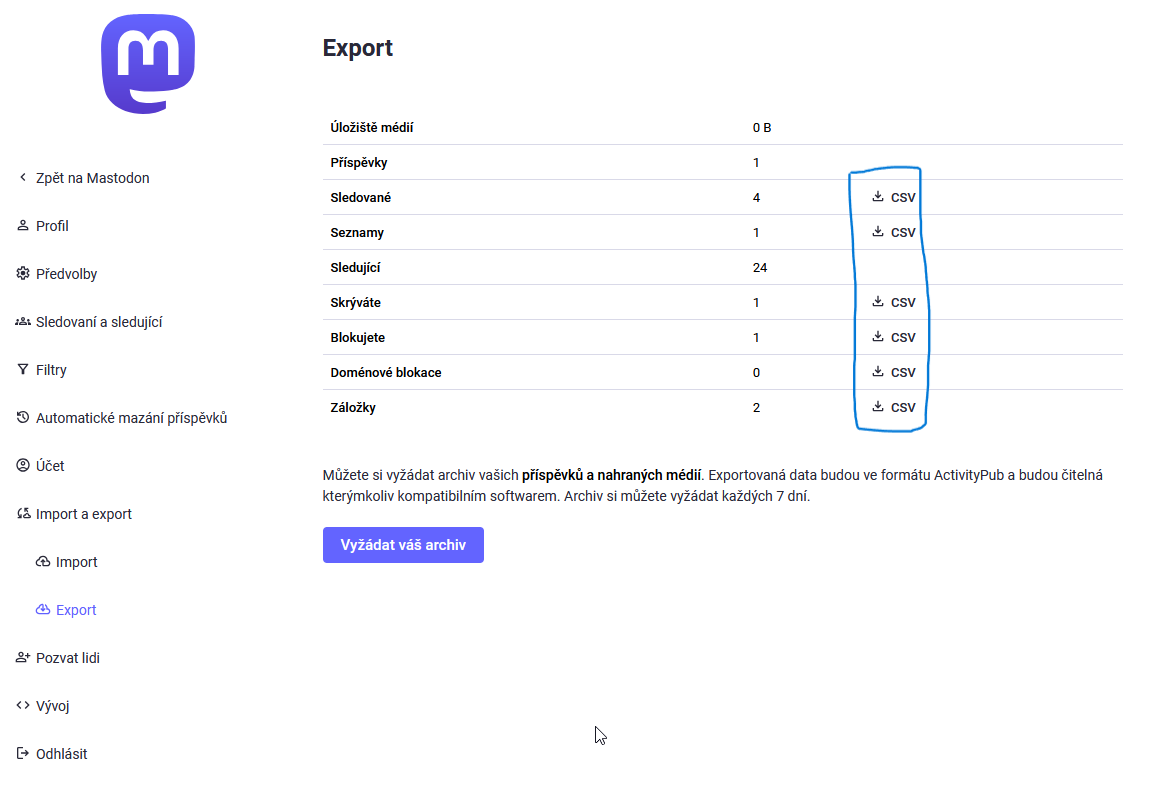
Task: Download the Doménové blokace CSV
Action: pos(893,372)
